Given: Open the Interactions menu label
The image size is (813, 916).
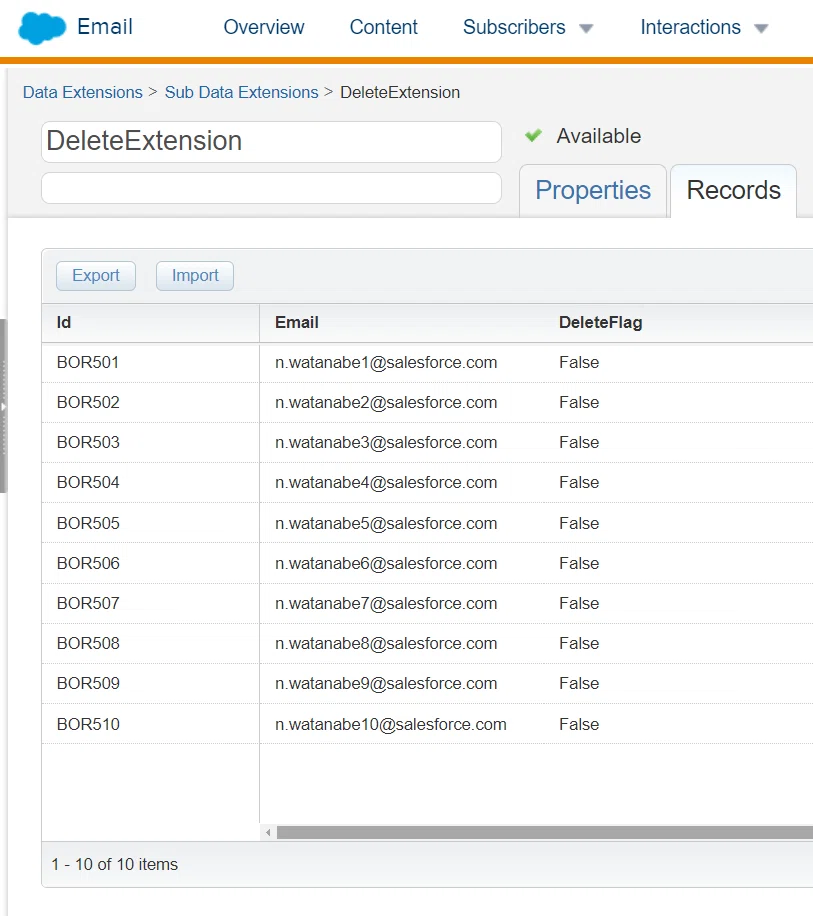Looking at the screenshot, I should pos(690,27).
